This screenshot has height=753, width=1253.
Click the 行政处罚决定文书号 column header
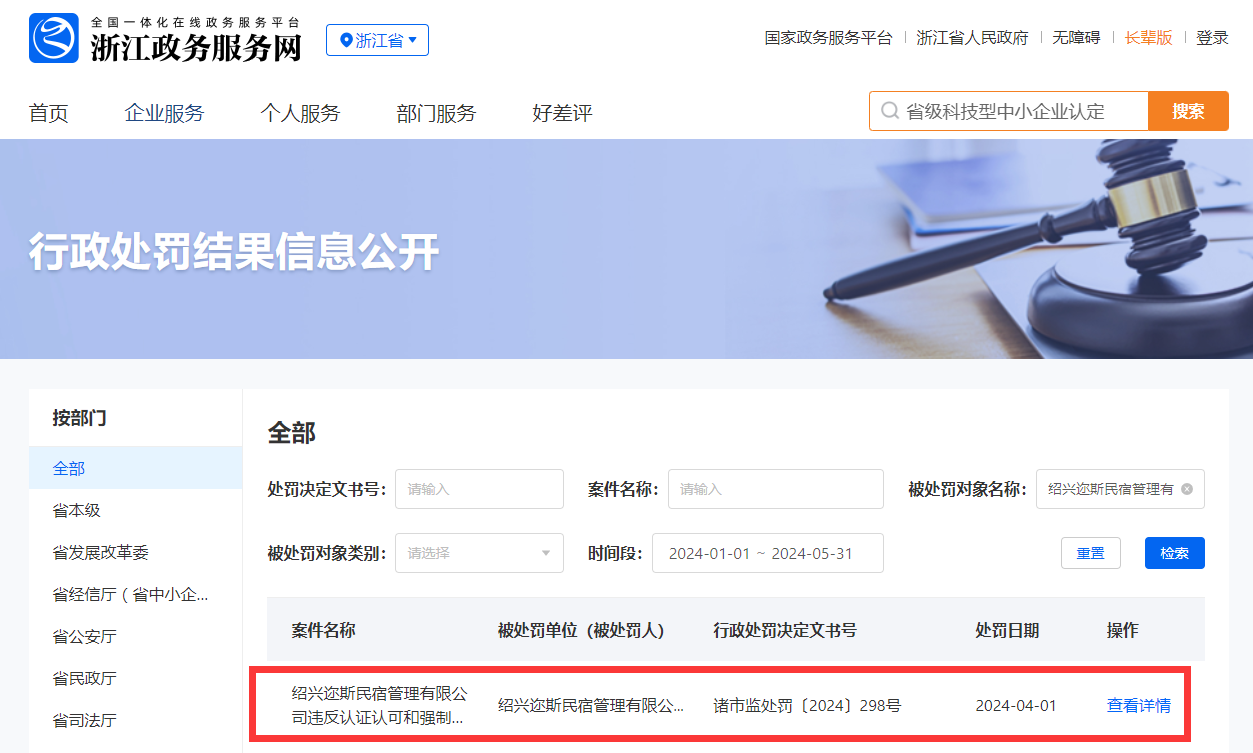[785, 630]
